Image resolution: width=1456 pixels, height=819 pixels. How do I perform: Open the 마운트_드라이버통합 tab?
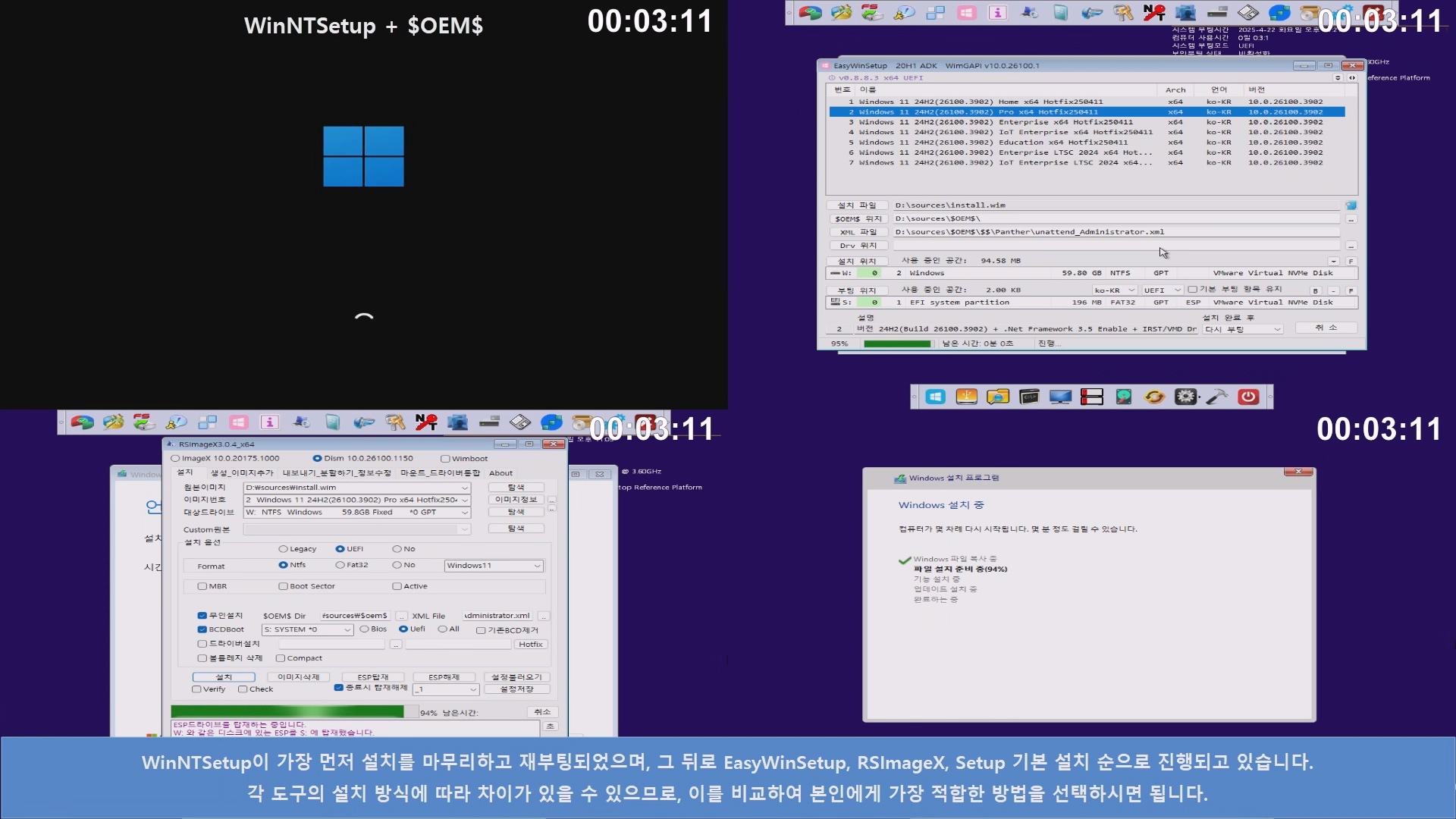(x=440, y=473)
